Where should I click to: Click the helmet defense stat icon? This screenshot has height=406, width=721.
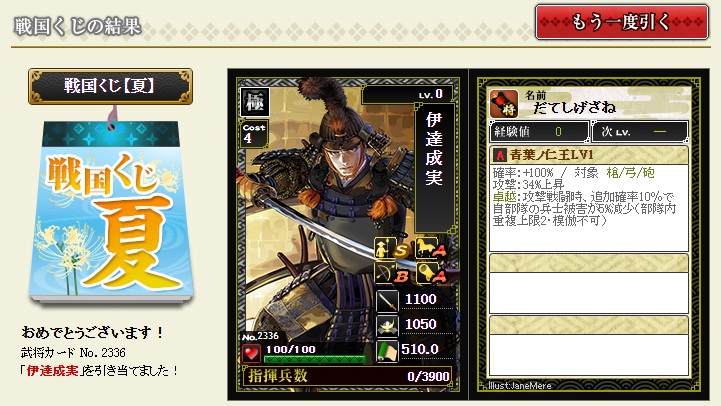[x=387, y=326]
